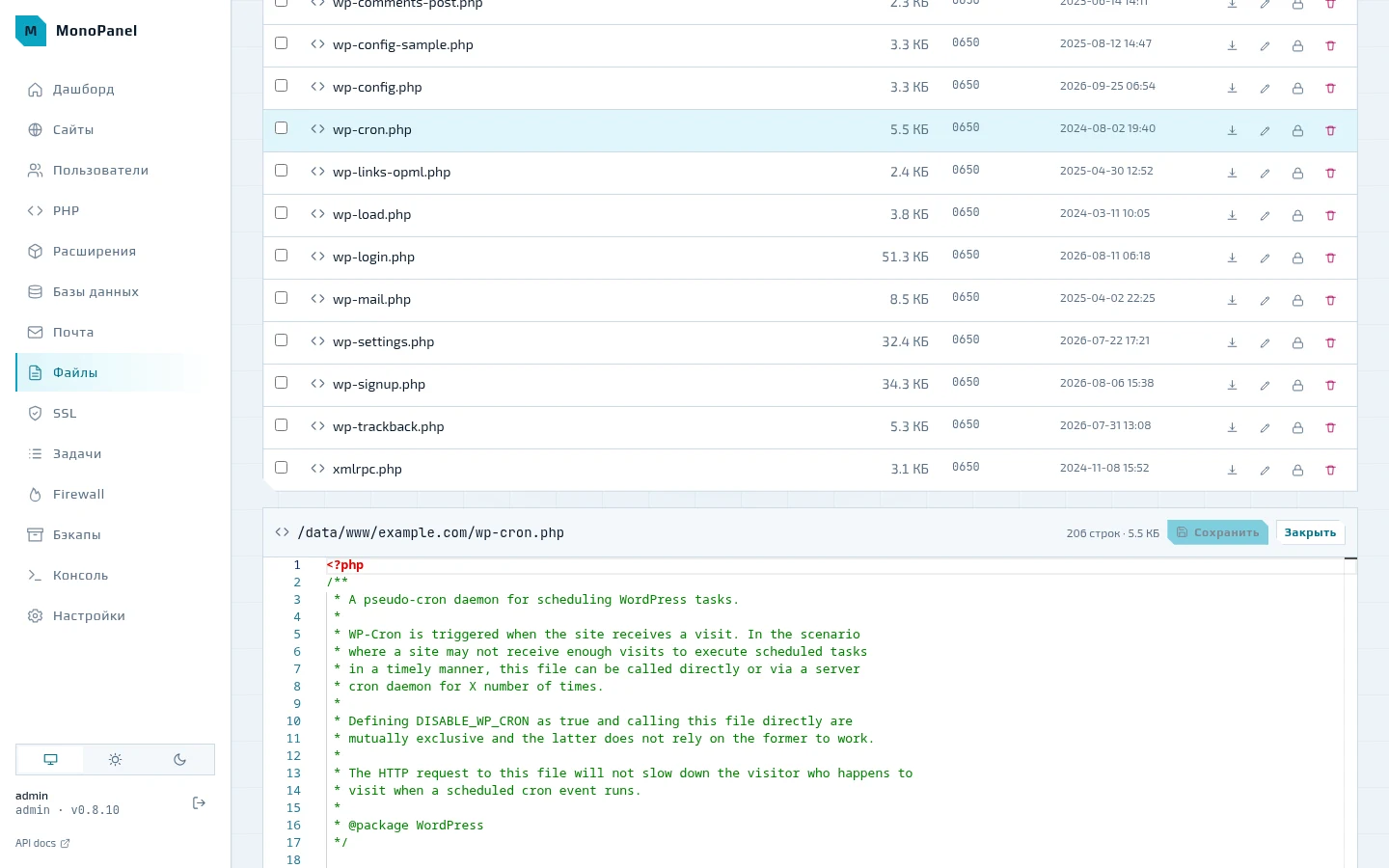Open the API docs link
This screenshot has width=1389, height=868.
[42, 843]
